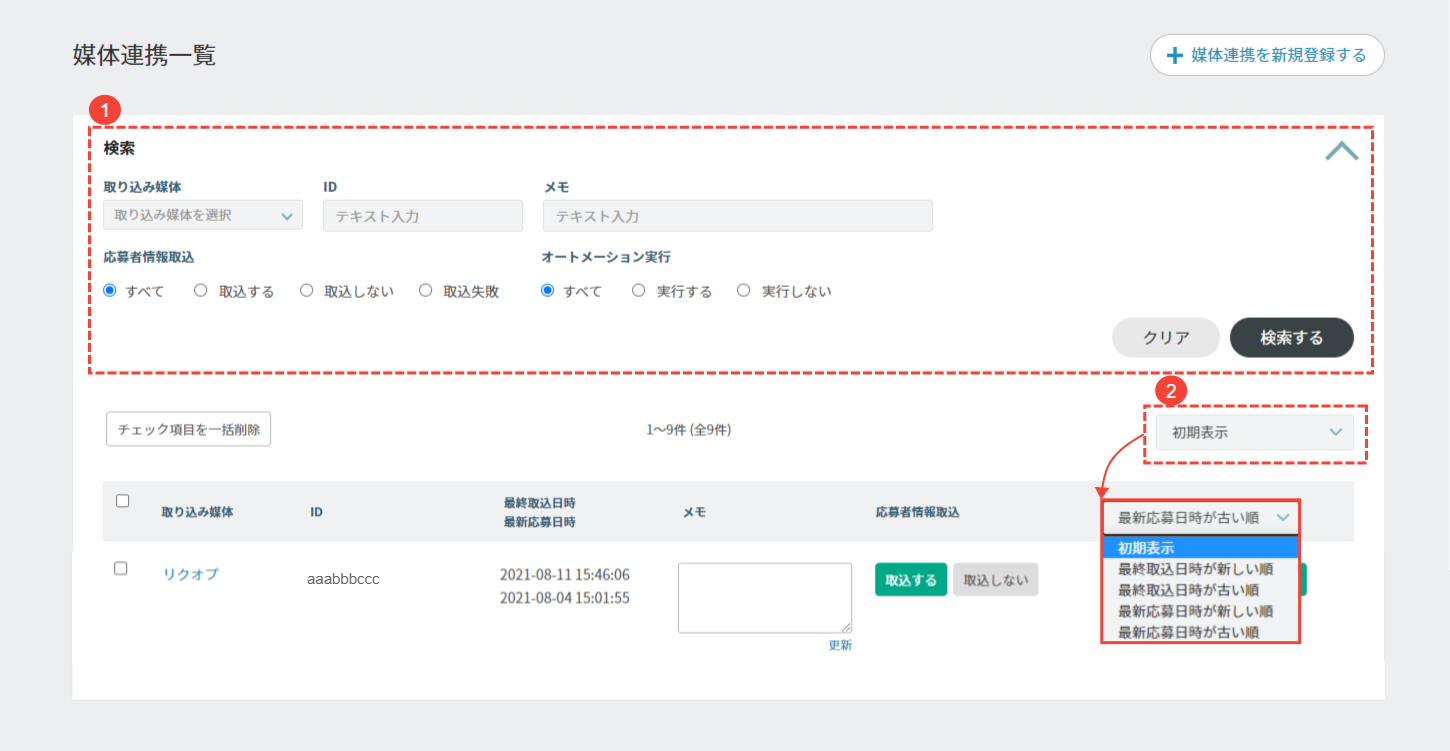Tick the checkbox for リクオプ row

121,568
